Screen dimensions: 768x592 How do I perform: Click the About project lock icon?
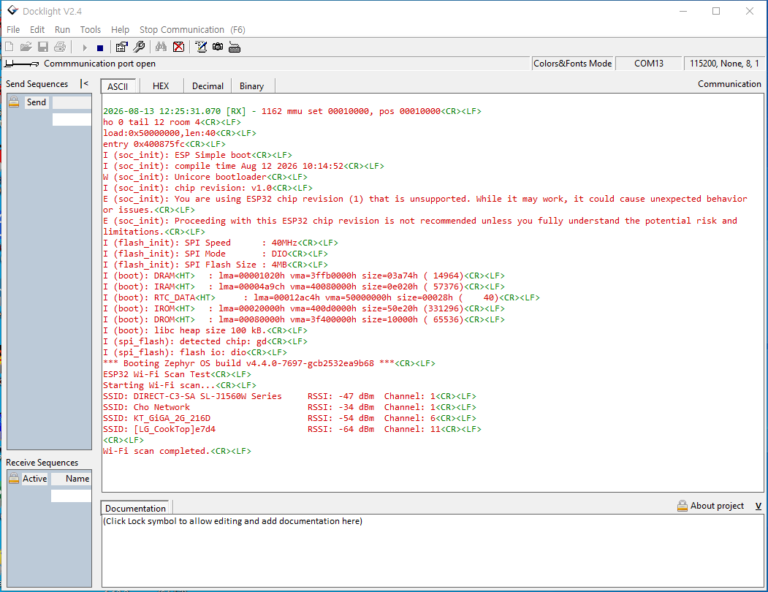[682, 505]
